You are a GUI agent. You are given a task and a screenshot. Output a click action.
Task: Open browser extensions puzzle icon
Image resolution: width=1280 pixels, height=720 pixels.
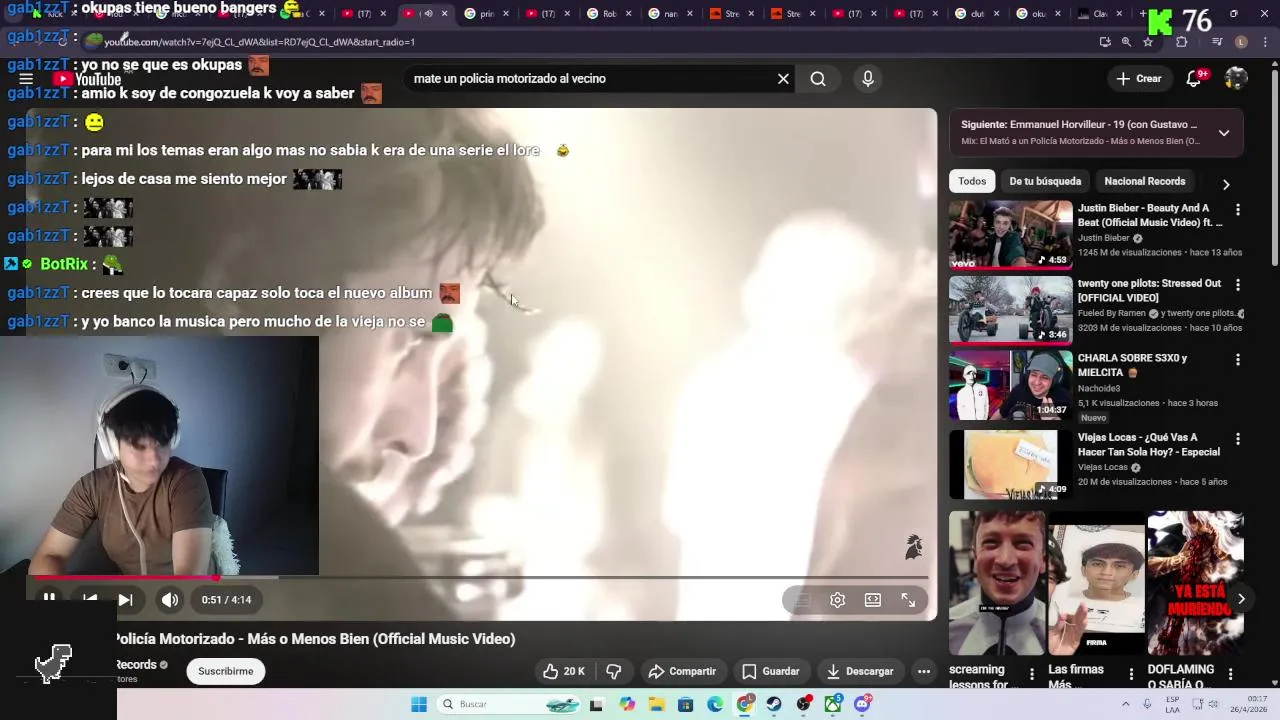1181,42
